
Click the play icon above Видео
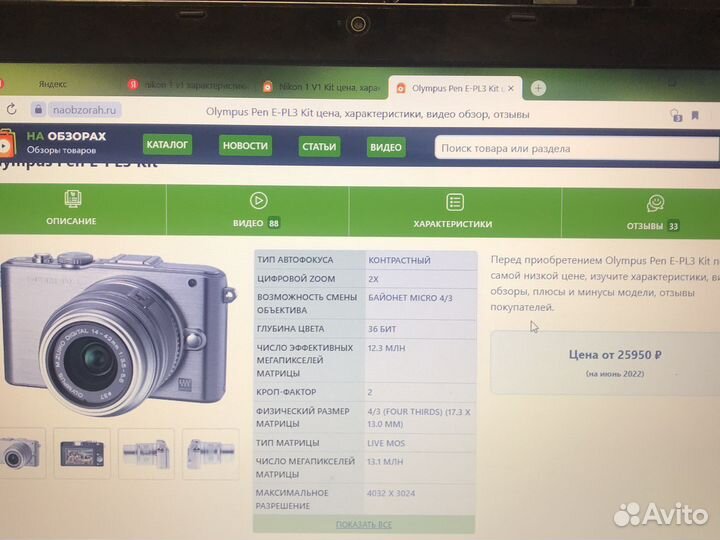(x=259, y=201)
